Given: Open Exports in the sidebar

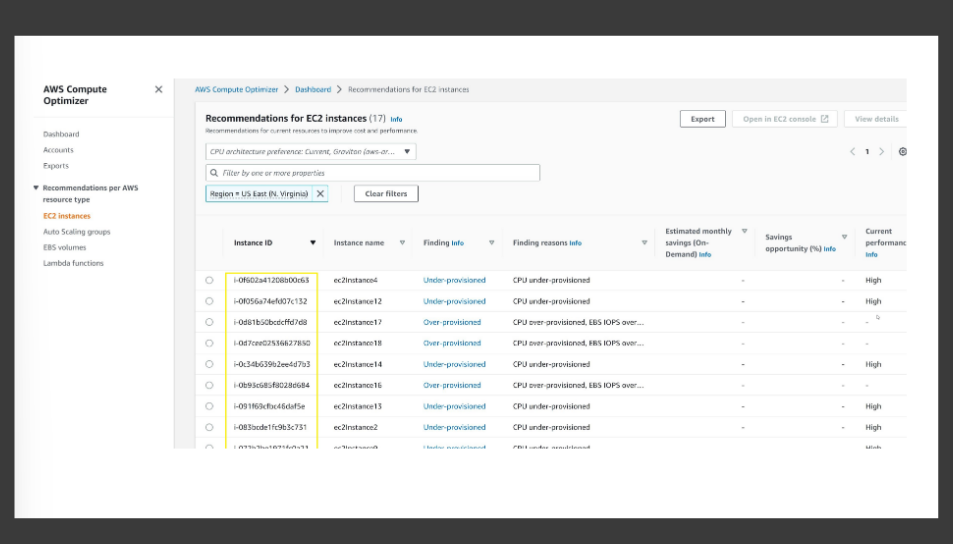Looking at the screenshot, I should point(55,166).
